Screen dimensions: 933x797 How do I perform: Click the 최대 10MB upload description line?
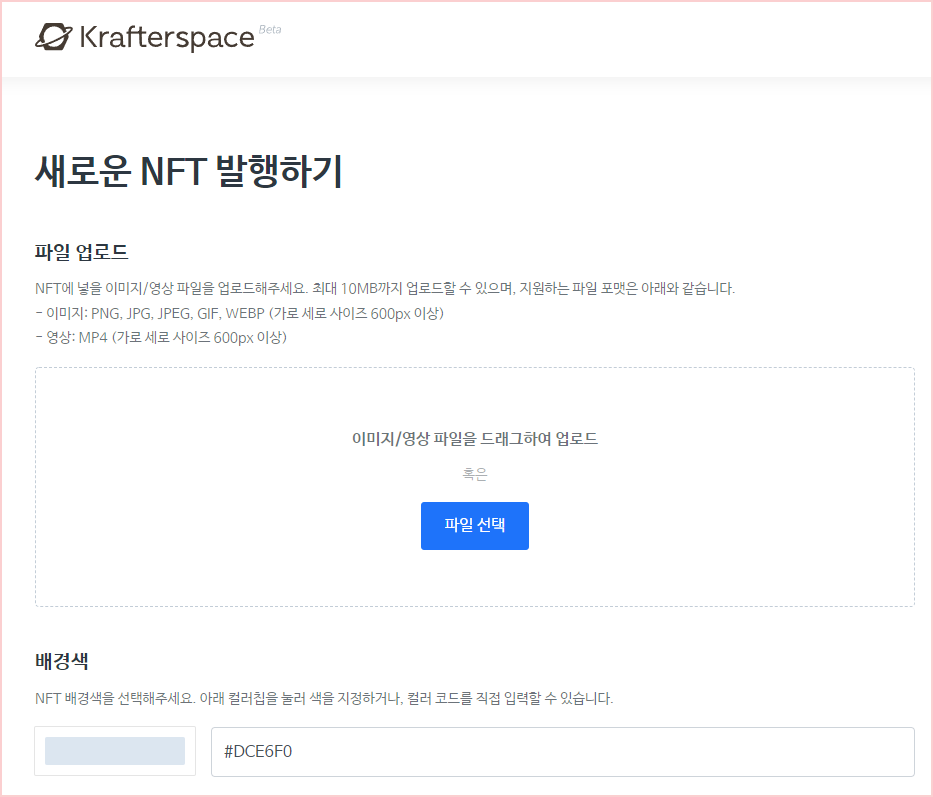tap(385, 289)
